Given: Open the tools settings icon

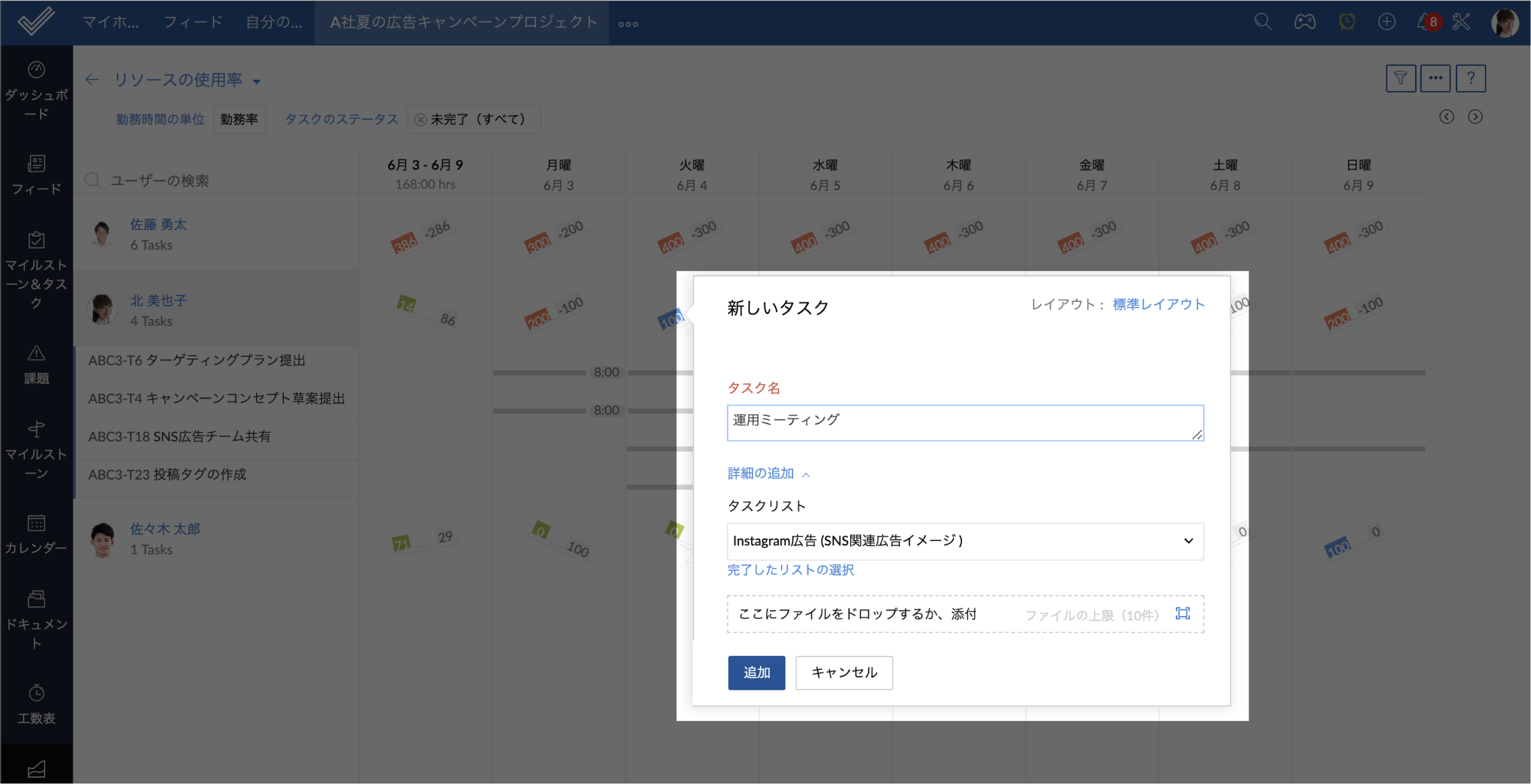Looking at the screenshot, I should point(1461,22).
